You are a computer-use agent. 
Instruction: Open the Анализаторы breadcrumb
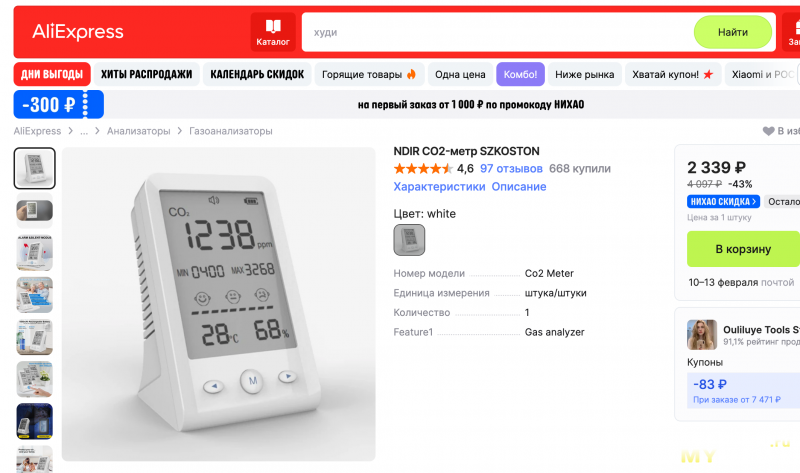pos(138,131)
